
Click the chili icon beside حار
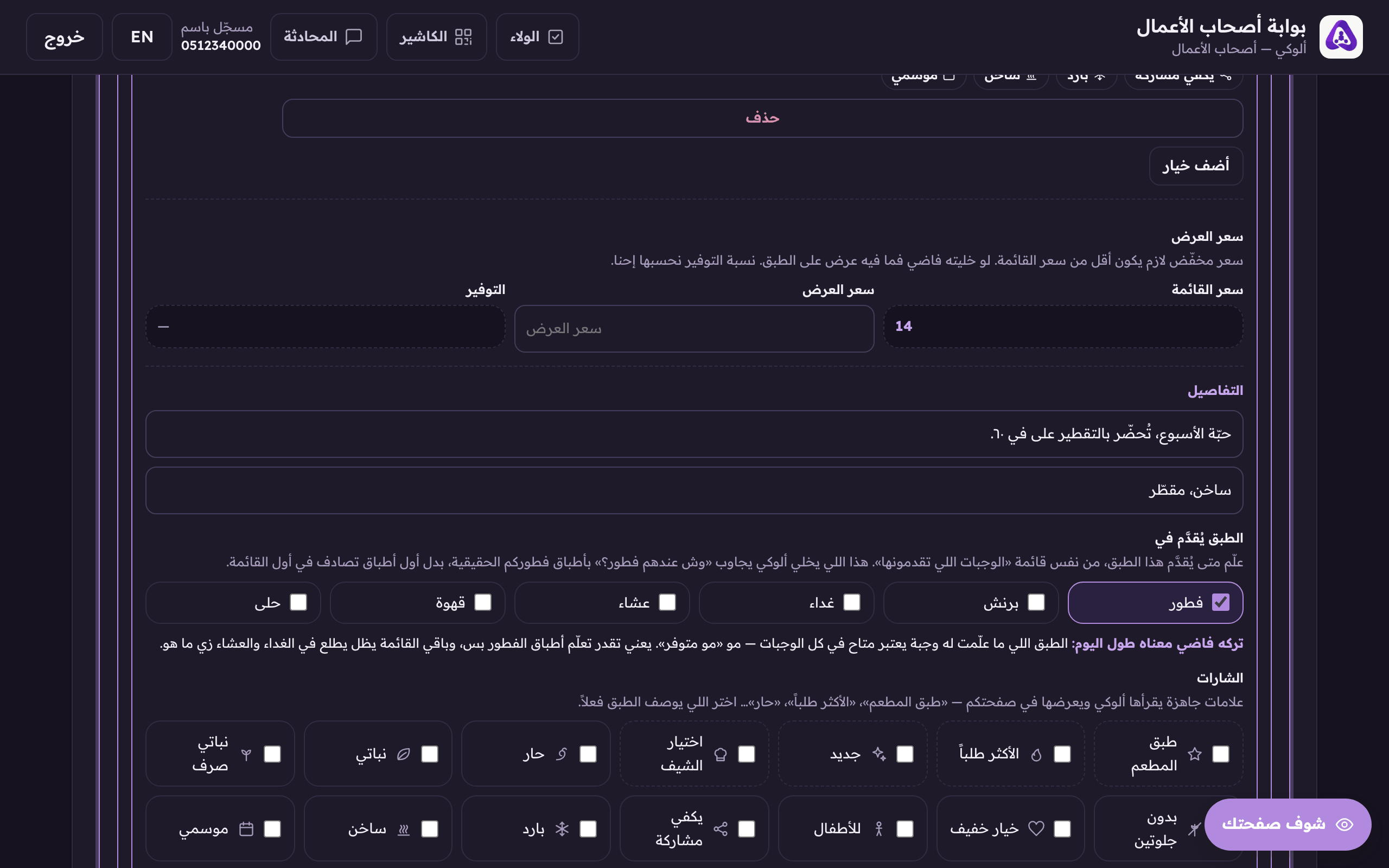(x=562, y=754)
